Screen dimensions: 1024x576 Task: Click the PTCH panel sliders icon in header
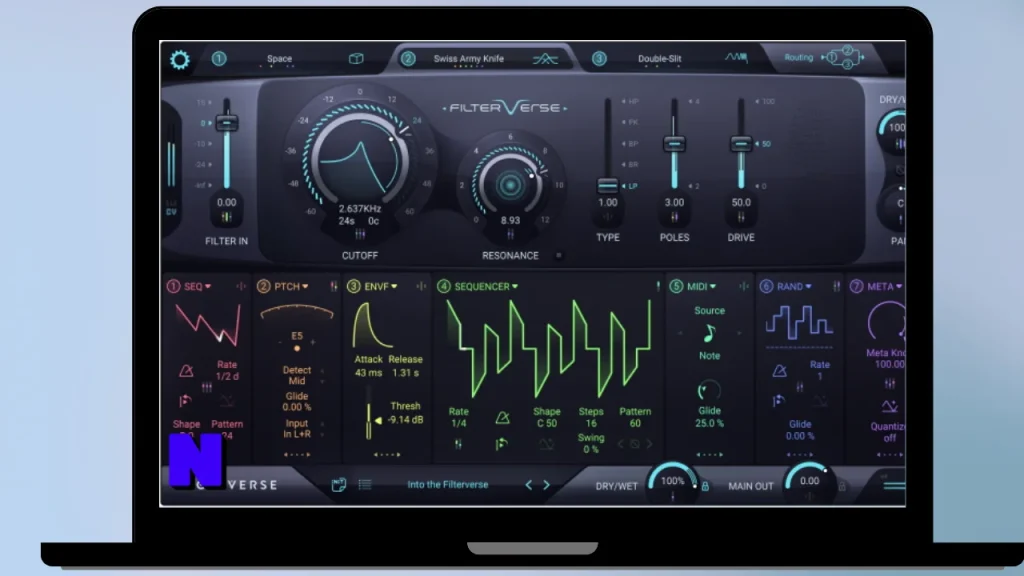pyautogui.click(x=334, y=286)
